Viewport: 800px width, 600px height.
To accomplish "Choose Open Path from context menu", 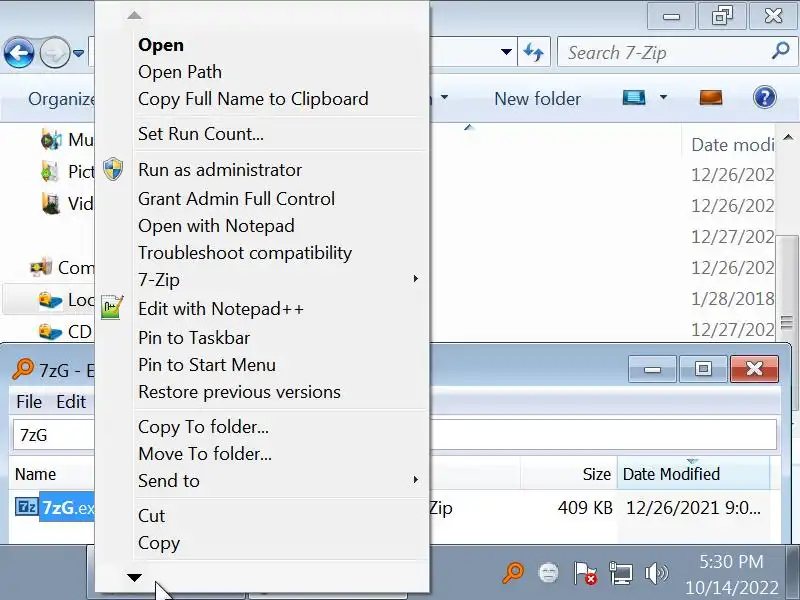I will point(180,72).
